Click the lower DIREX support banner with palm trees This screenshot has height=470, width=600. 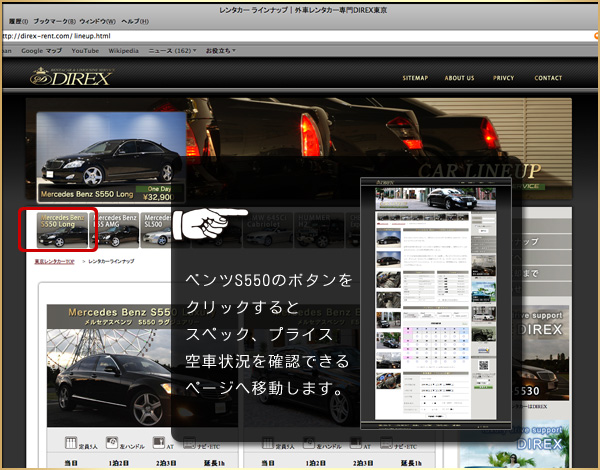(x=514, y=445)
